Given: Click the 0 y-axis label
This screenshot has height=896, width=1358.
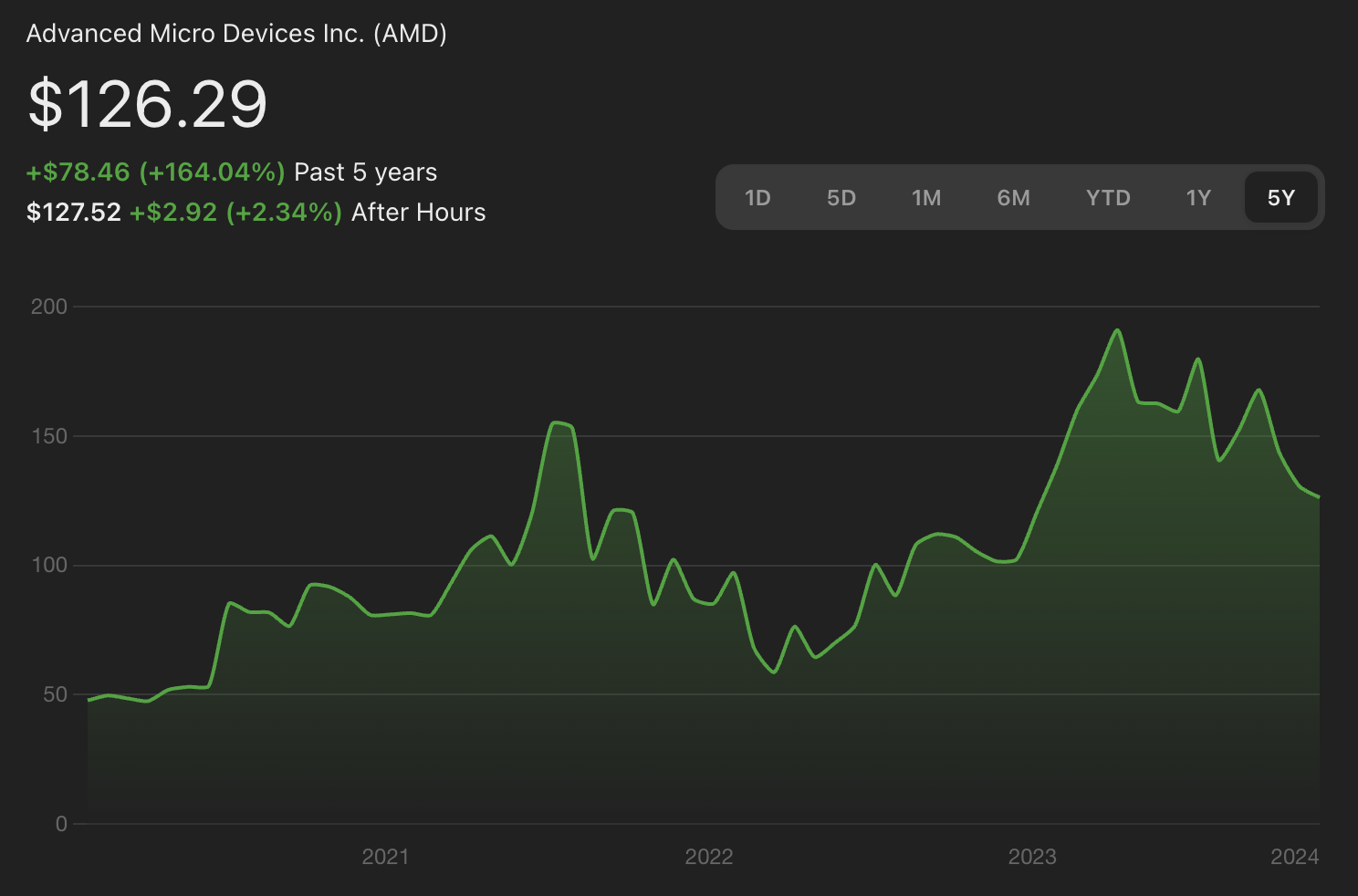Looking at the screenshot, I should tap(61, 824).
